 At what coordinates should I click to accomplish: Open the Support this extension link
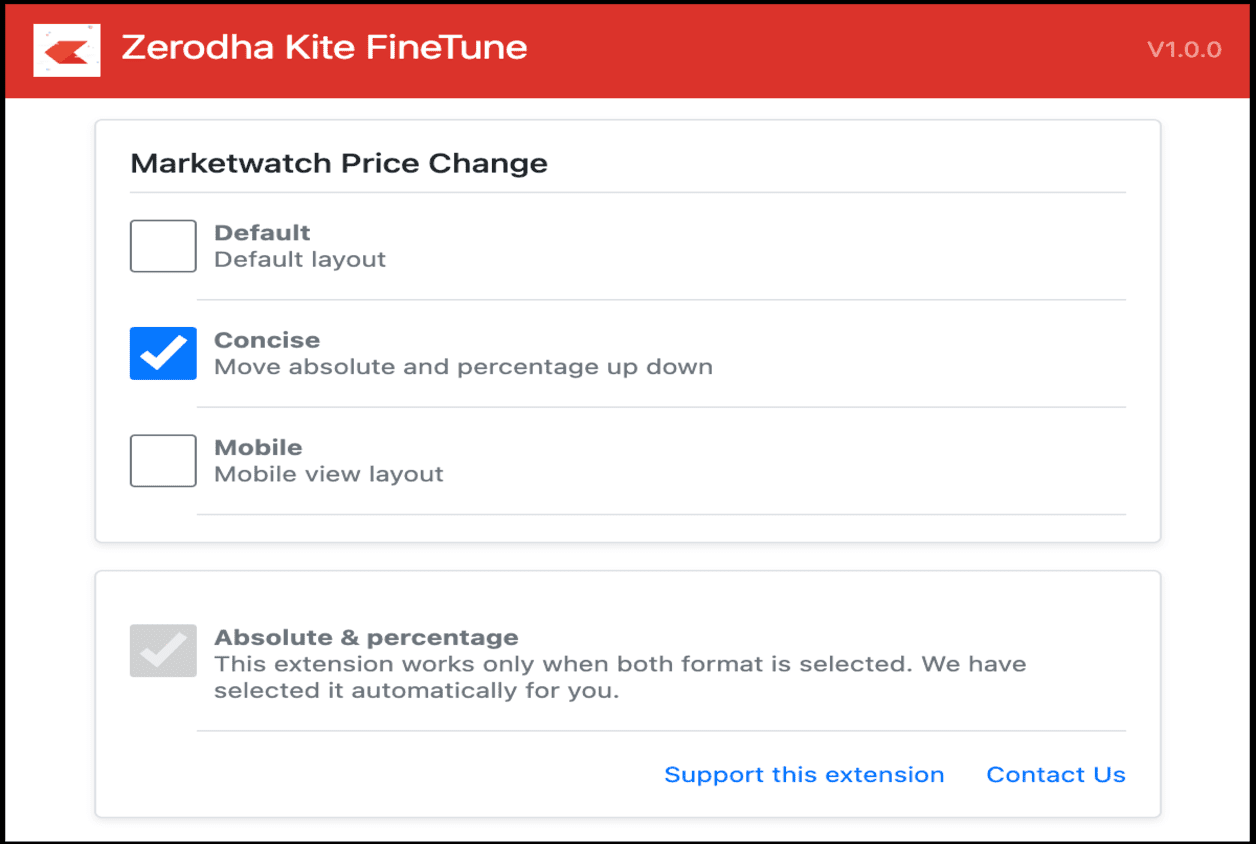tap(804, 775)
